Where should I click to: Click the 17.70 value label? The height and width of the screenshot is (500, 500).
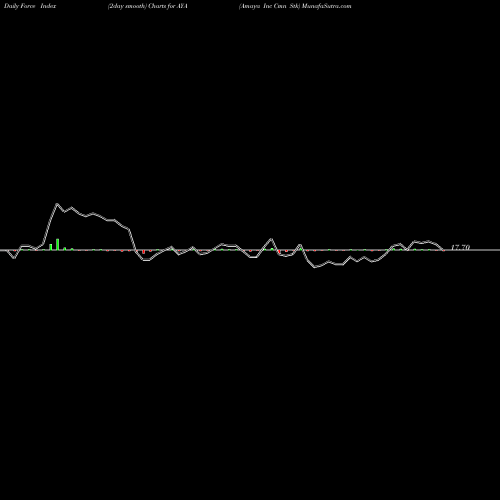pos(460,247)
